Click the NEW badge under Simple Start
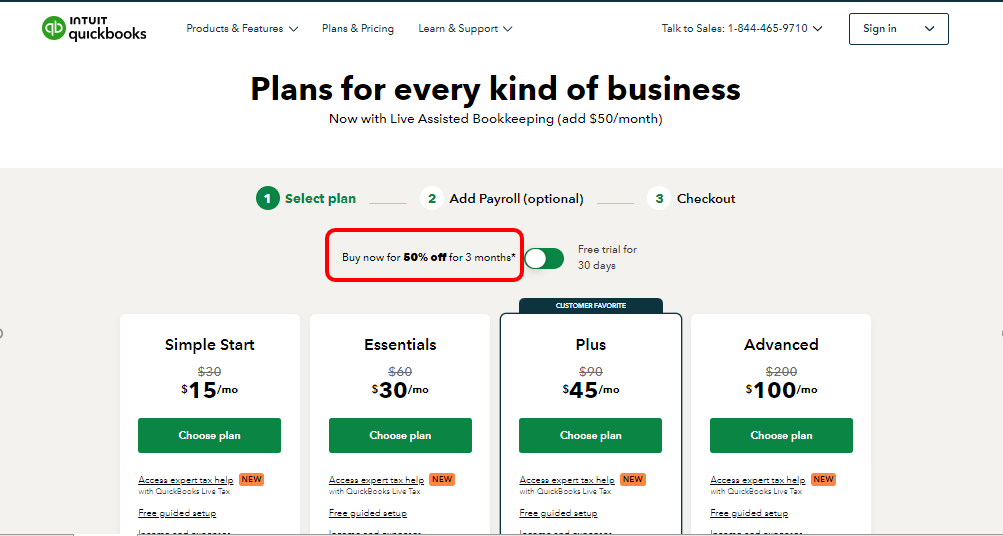This screenshot has width=1003, height=536. click(251, 480)
